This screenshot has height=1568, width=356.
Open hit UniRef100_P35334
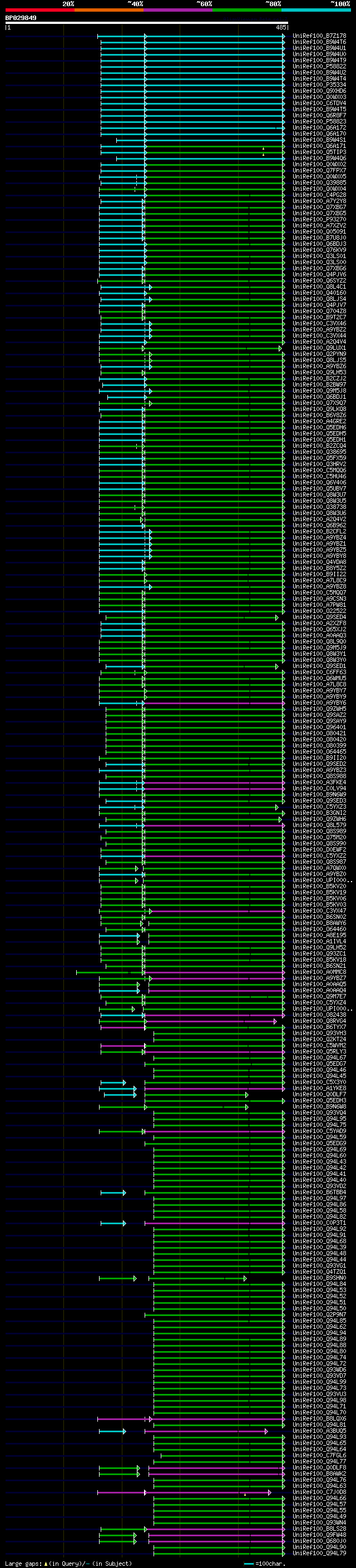pyautogui.click(x=319, y=85)
